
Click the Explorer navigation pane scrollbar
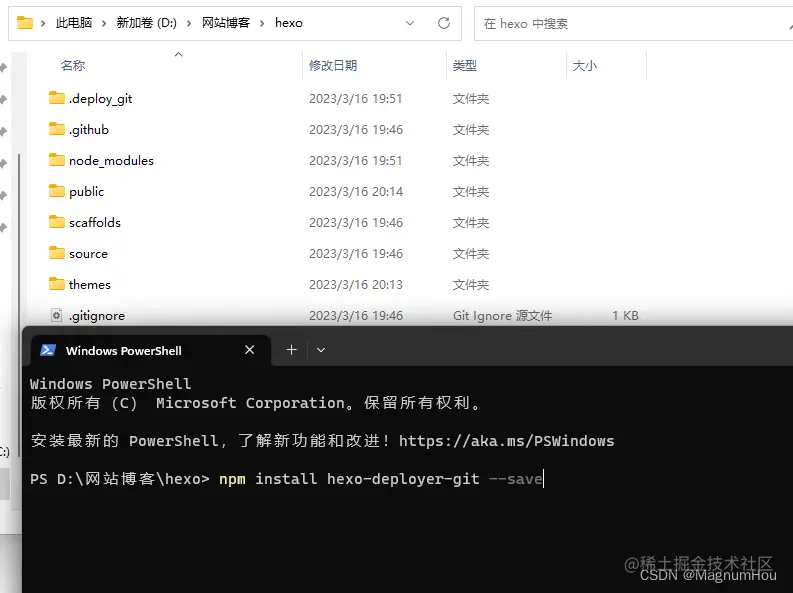(19, 305)
